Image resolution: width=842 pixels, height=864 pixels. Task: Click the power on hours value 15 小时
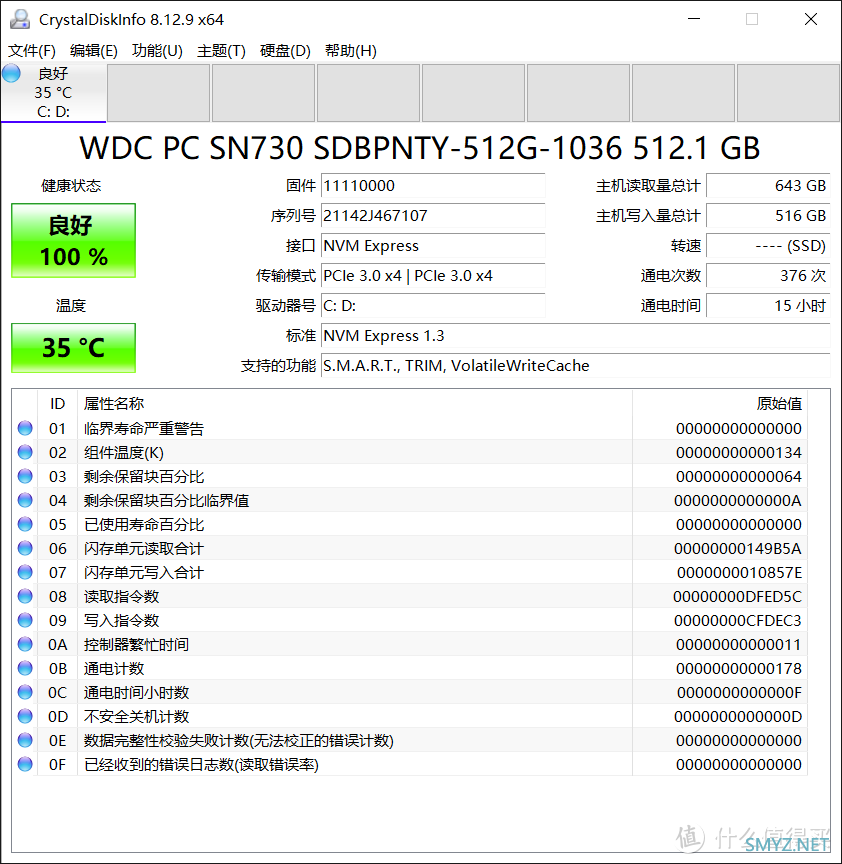pos(768,306)
